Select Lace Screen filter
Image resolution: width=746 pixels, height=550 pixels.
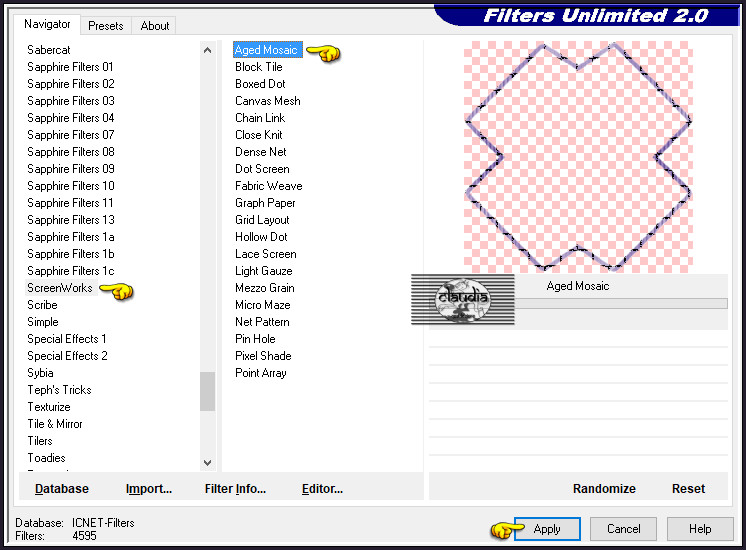tap(265, 254)
